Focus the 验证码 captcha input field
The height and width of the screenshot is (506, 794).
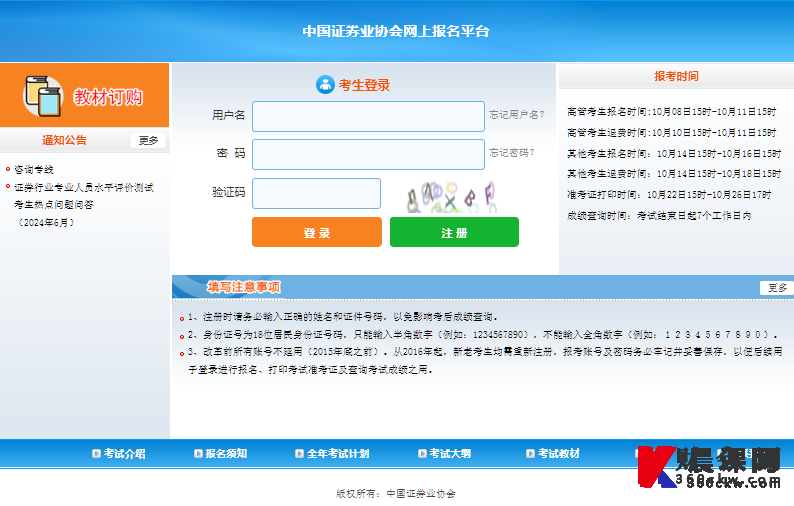coord(316,193)
